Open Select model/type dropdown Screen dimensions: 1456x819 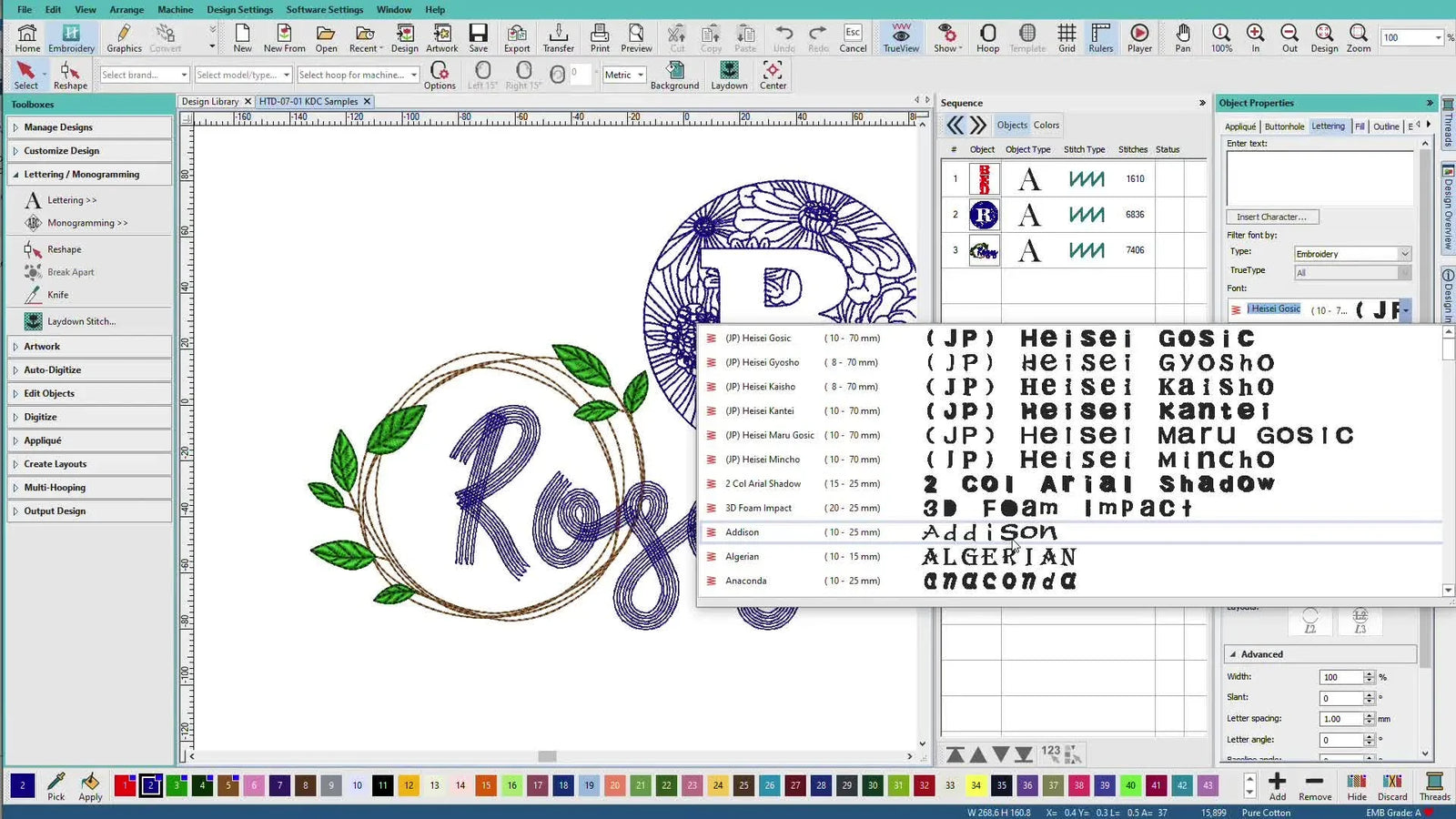click(243, 75)
